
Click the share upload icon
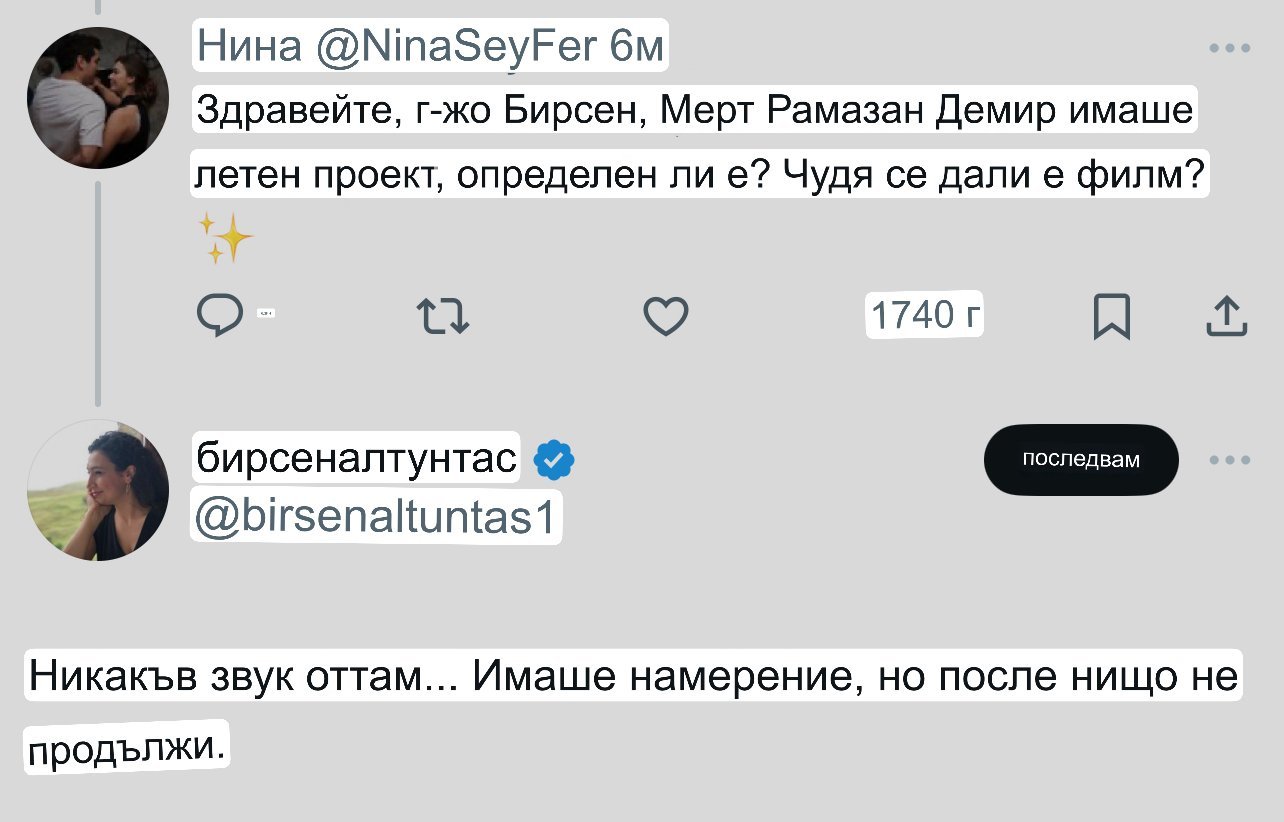tap(1227, 316)
